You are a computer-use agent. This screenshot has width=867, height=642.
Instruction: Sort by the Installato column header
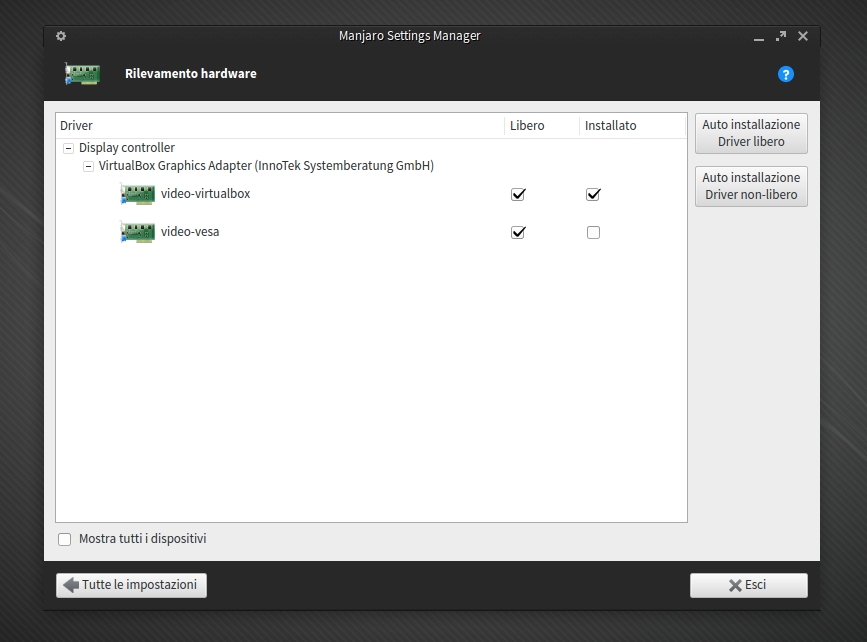click(x=633, y=126)
